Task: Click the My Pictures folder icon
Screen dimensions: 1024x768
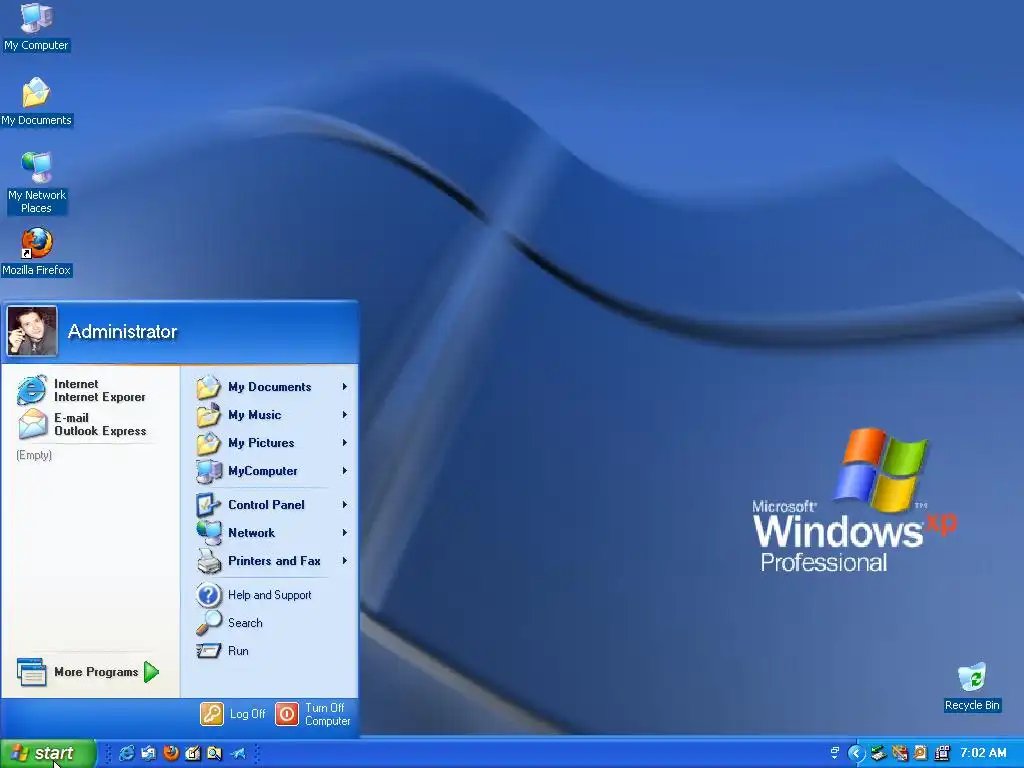Action: pyautogui.click(x=209, y=443)
